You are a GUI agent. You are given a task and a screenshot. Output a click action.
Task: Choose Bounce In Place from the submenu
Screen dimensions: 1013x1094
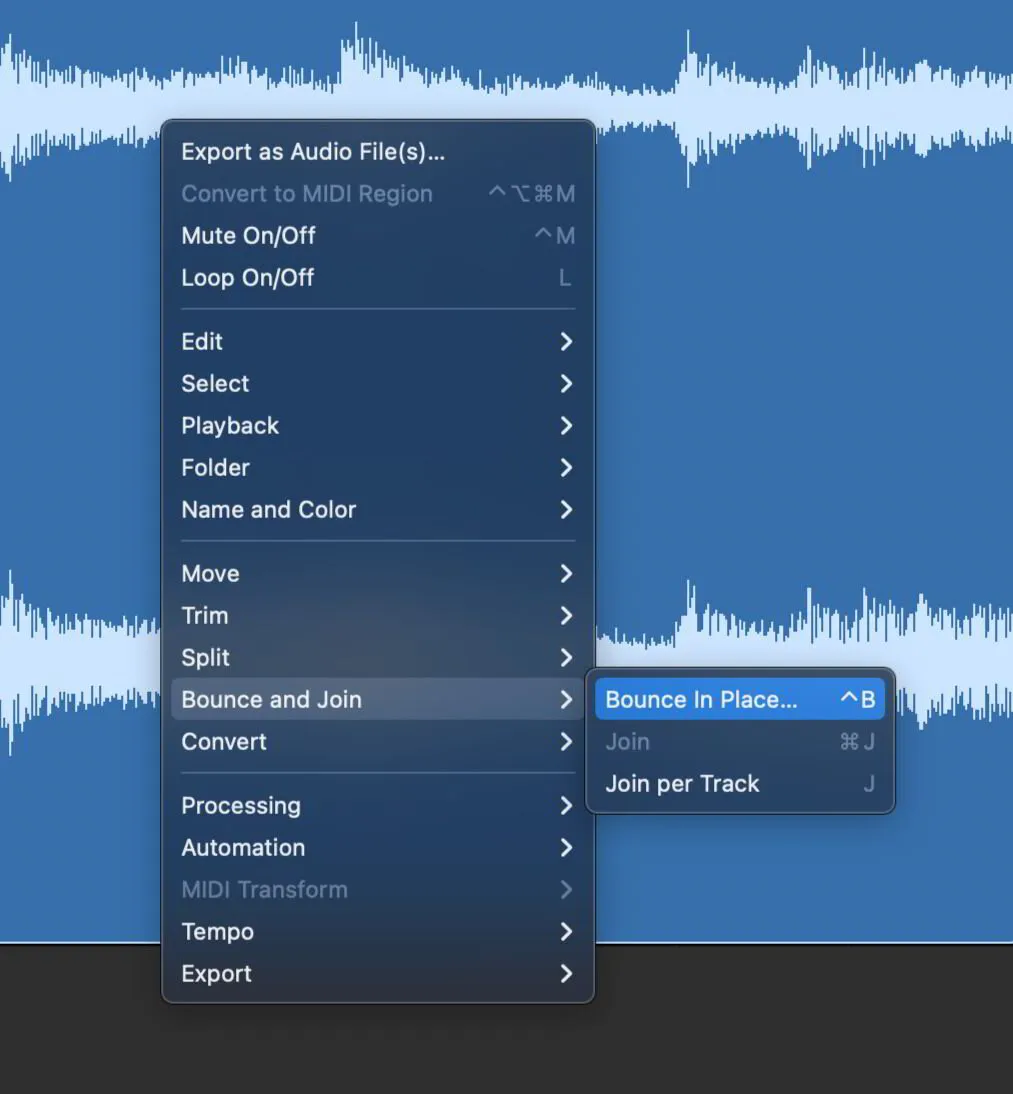(700, 699)
